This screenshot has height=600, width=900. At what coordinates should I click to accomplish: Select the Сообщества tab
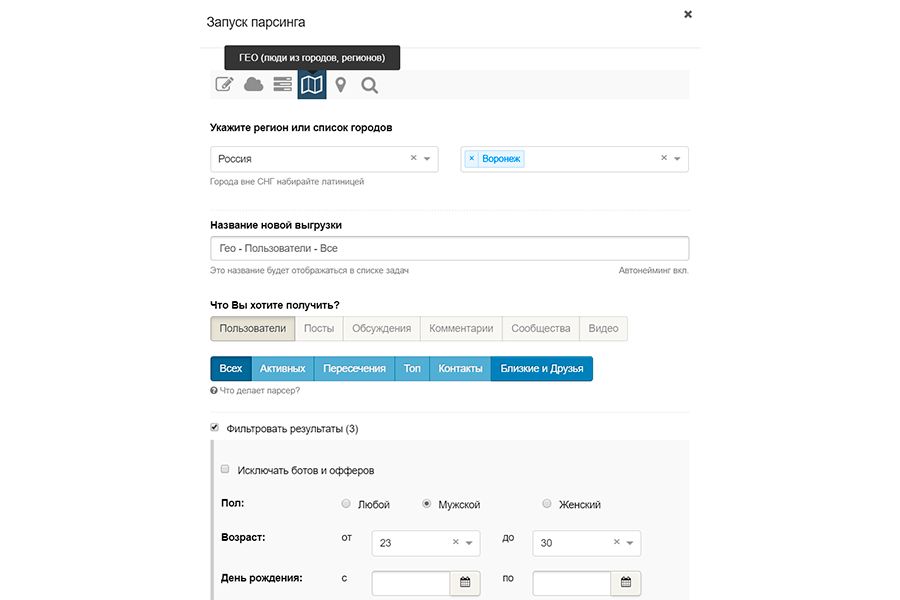point(541,328)
